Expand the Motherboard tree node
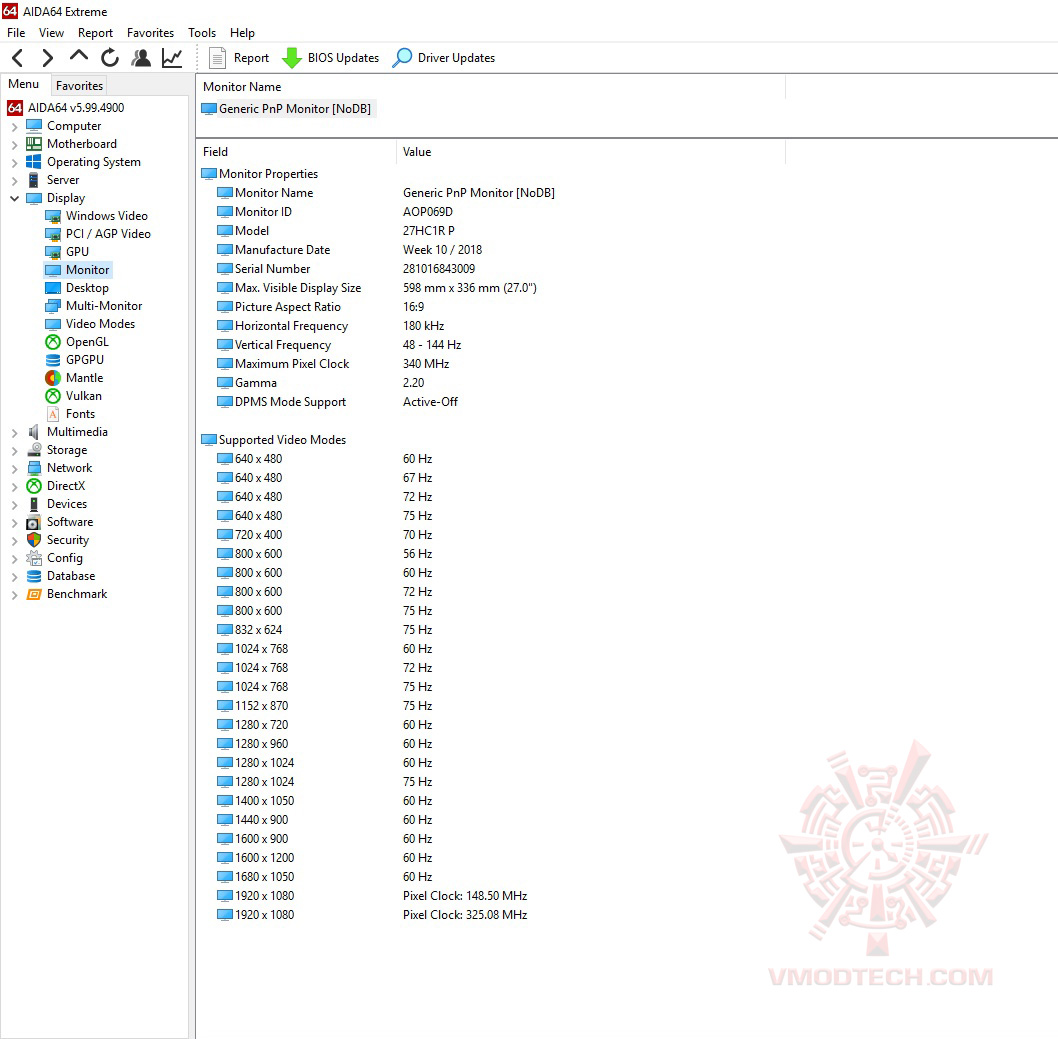1058x1039 pixels. pyautogui.click(x=14, y=144)
